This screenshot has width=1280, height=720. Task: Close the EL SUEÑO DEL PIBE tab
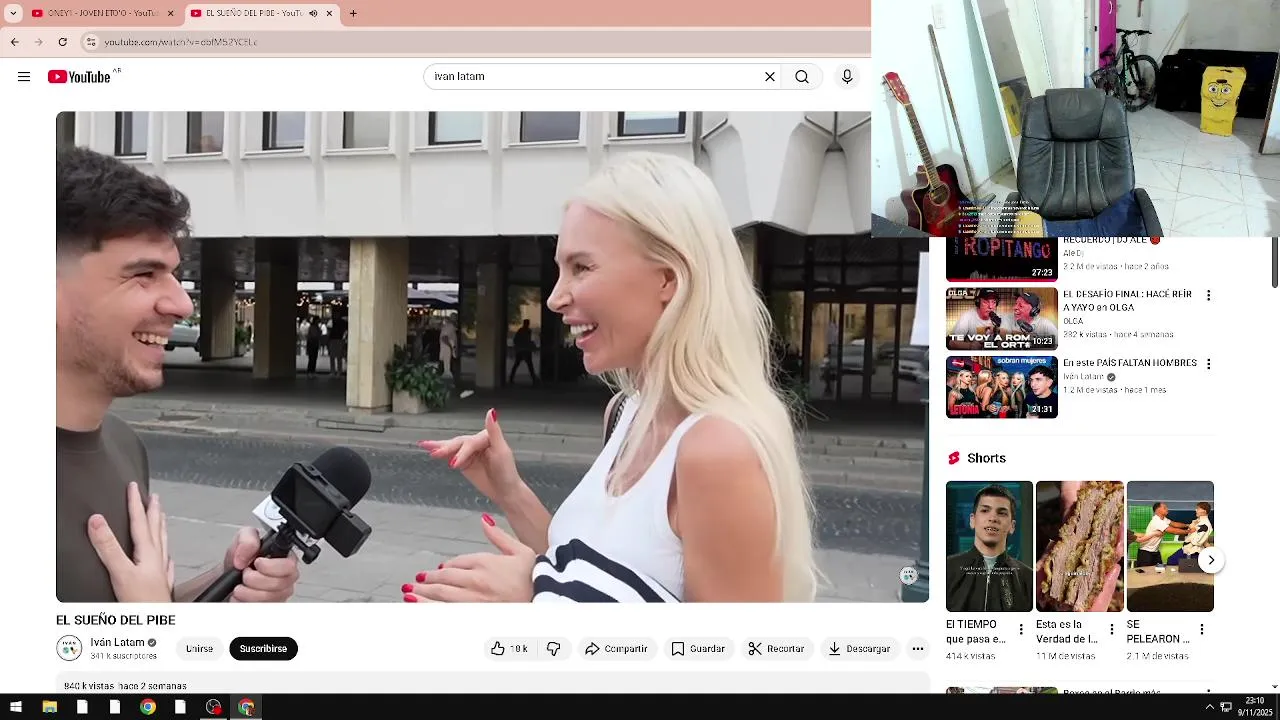coord(329,14)
